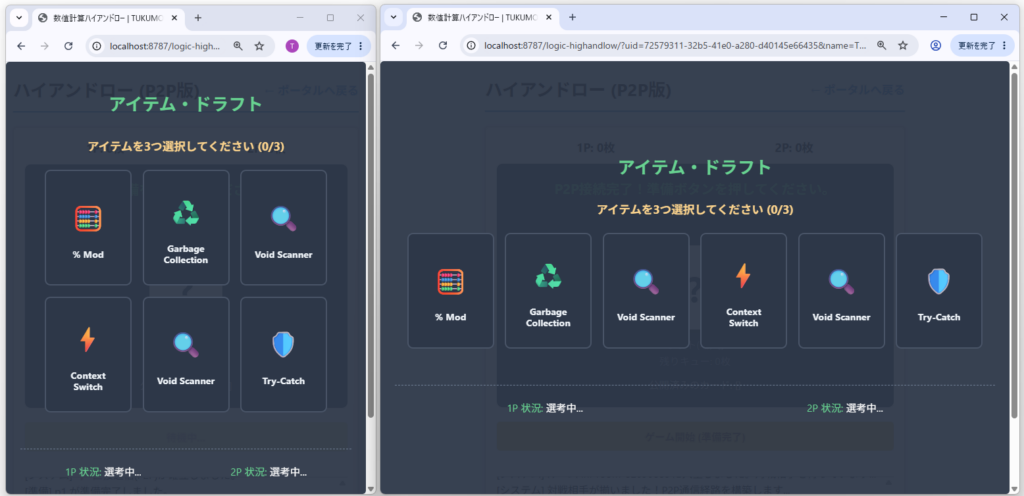Select Context Switch card in right window
This screenshot has width=1024, height=496.
coord(743,290)
